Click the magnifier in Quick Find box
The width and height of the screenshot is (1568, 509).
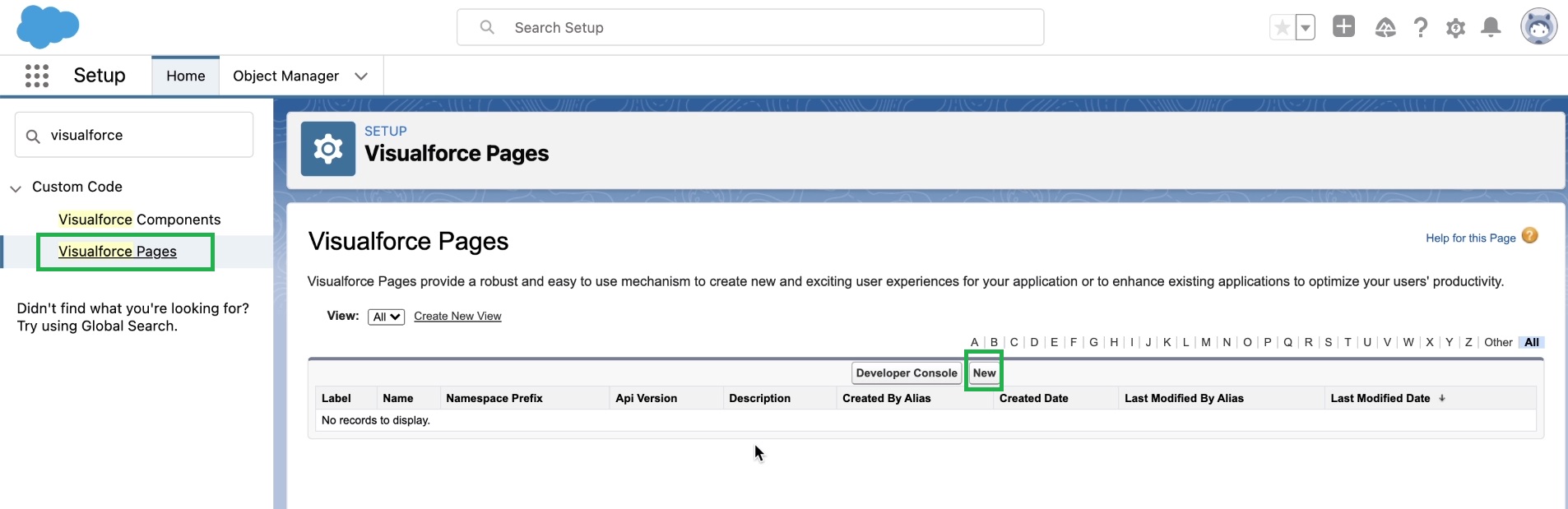tap(33, 136)
